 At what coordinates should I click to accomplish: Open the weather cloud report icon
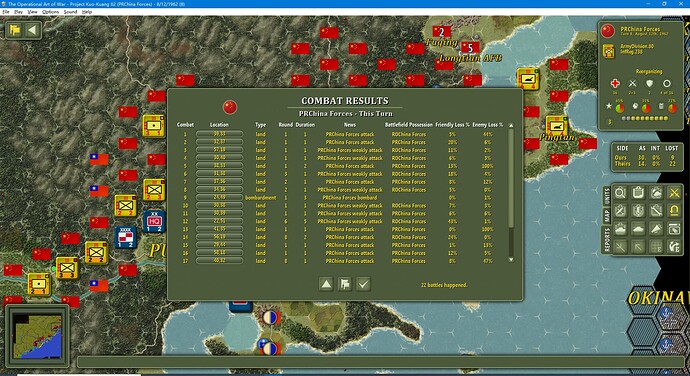click(656, 193)
